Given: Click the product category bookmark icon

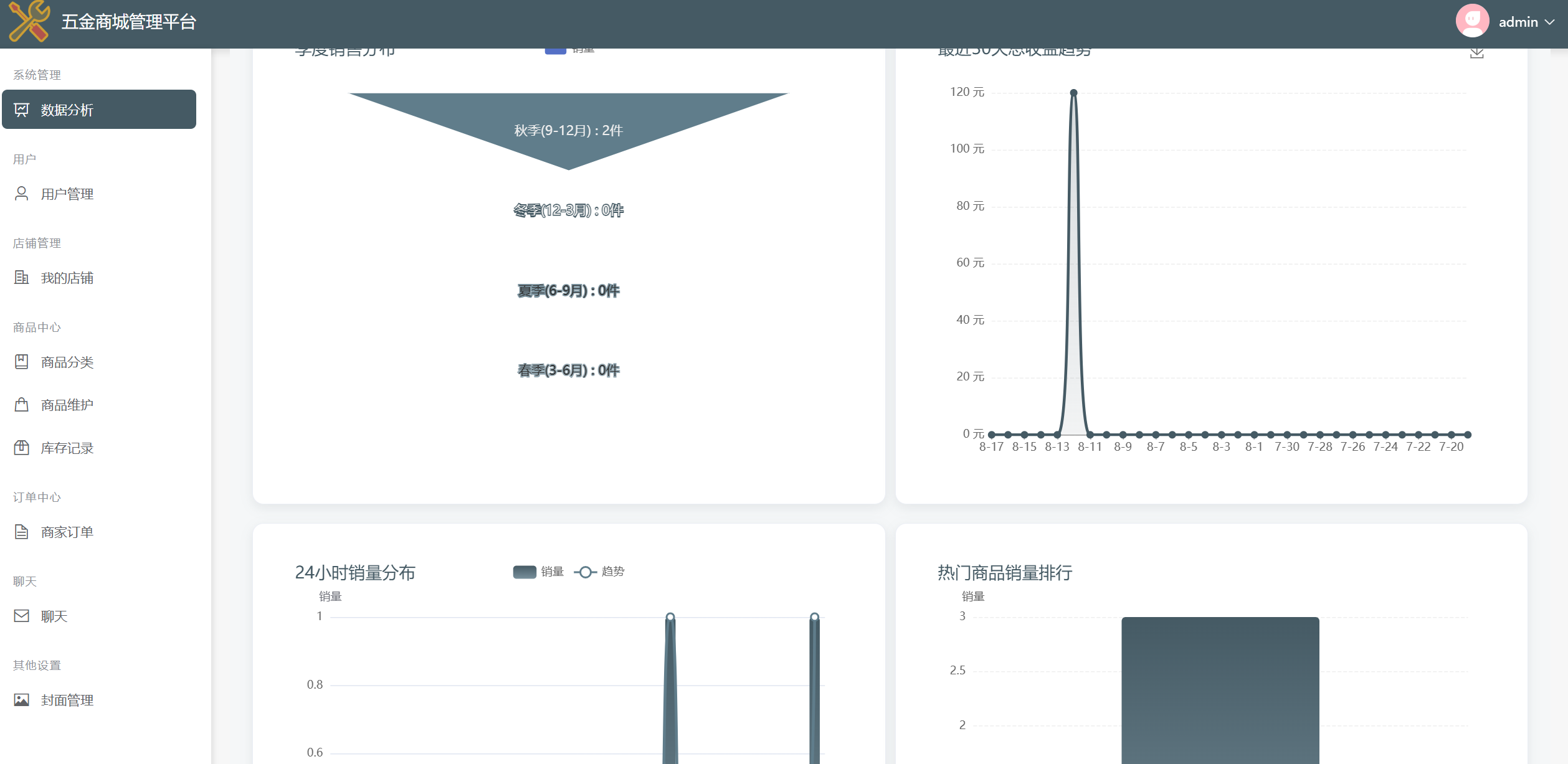Looking at the screenshot, I should point(22,362).
